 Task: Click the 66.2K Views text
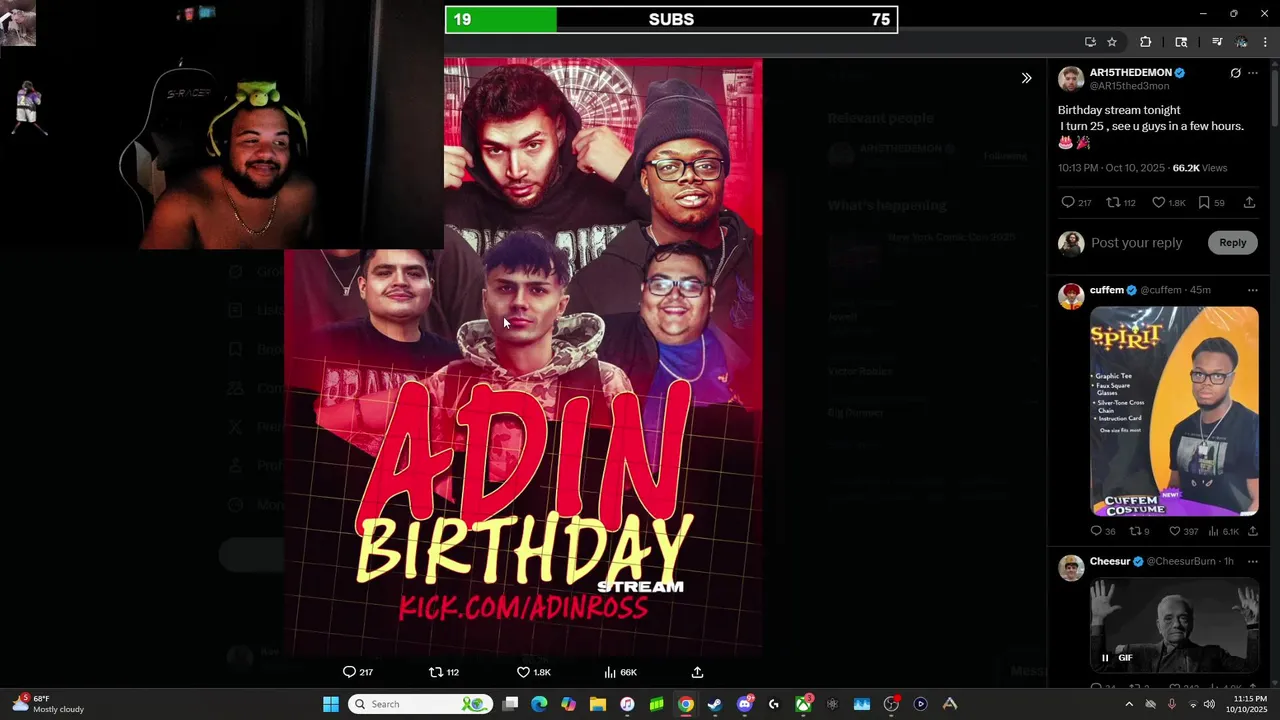pos(1199,168)
